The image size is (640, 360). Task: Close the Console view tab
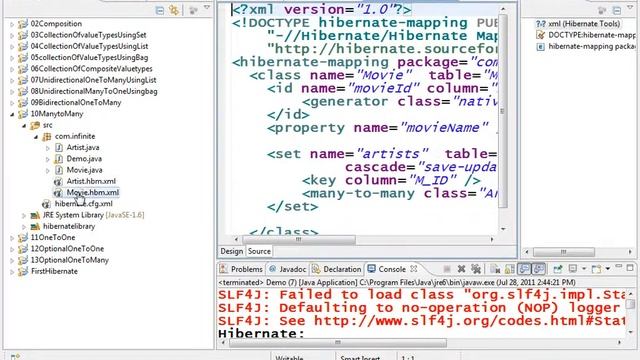click(x=413, y=269)
